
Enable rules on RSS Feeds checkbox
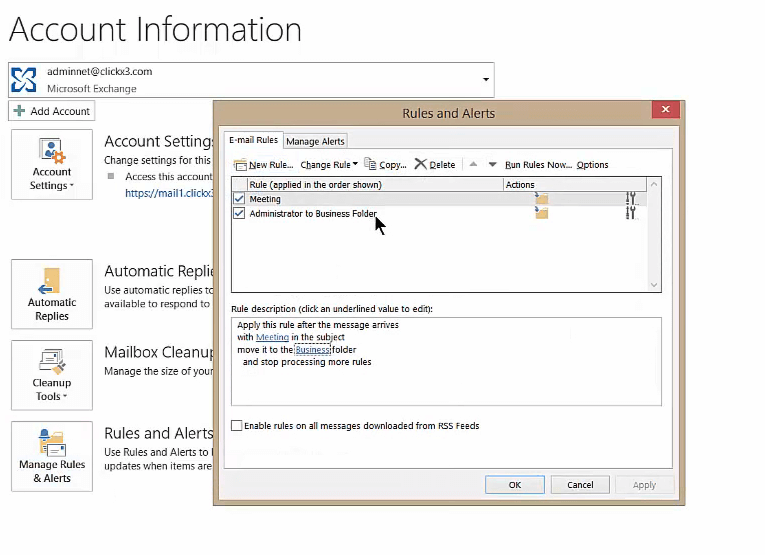point(237,426)
